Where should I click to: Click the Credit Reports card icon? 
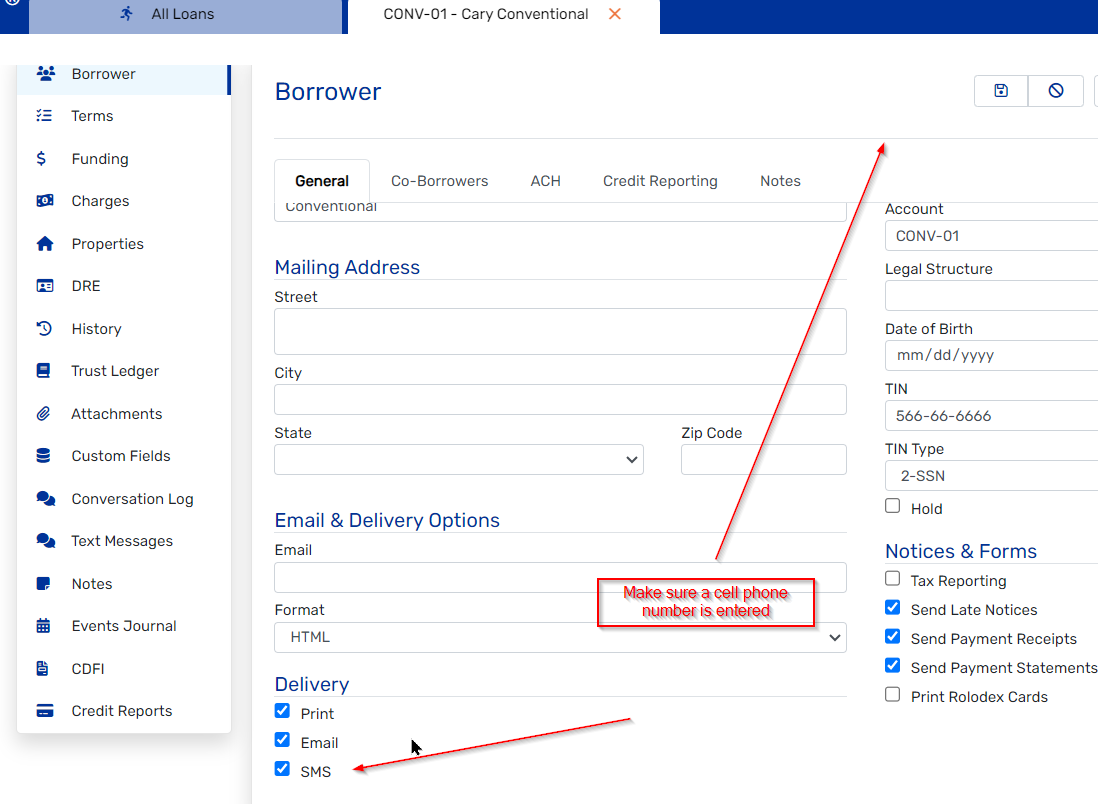tap(45, 711)
